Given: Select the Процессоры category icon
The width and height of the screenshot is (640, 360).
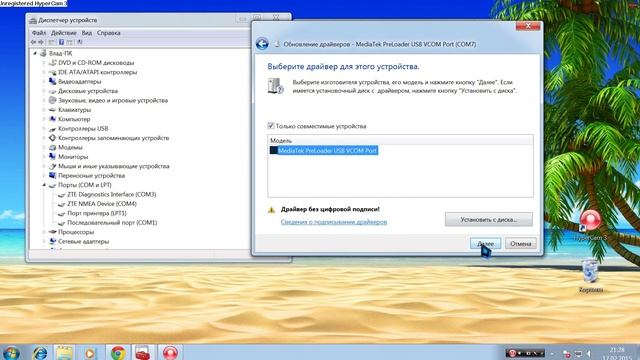Looking at the screenshot, I should (52, 232).
